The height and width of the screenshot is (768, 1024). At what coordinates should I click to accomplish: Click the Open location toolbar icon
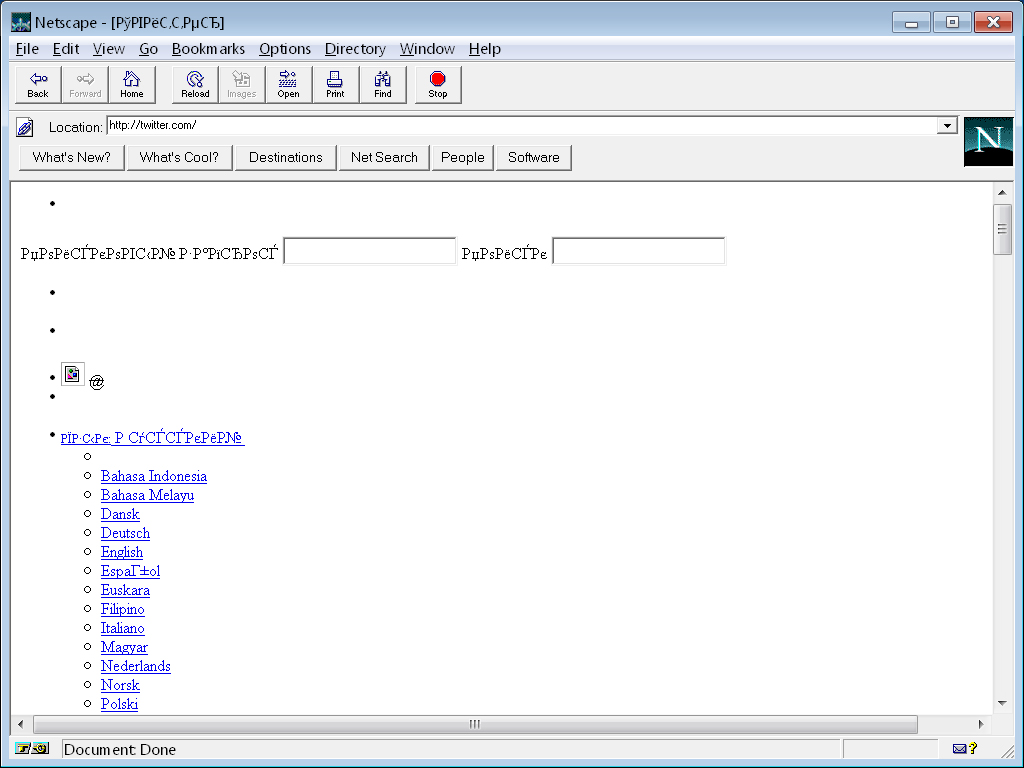(x=288, y=85)
